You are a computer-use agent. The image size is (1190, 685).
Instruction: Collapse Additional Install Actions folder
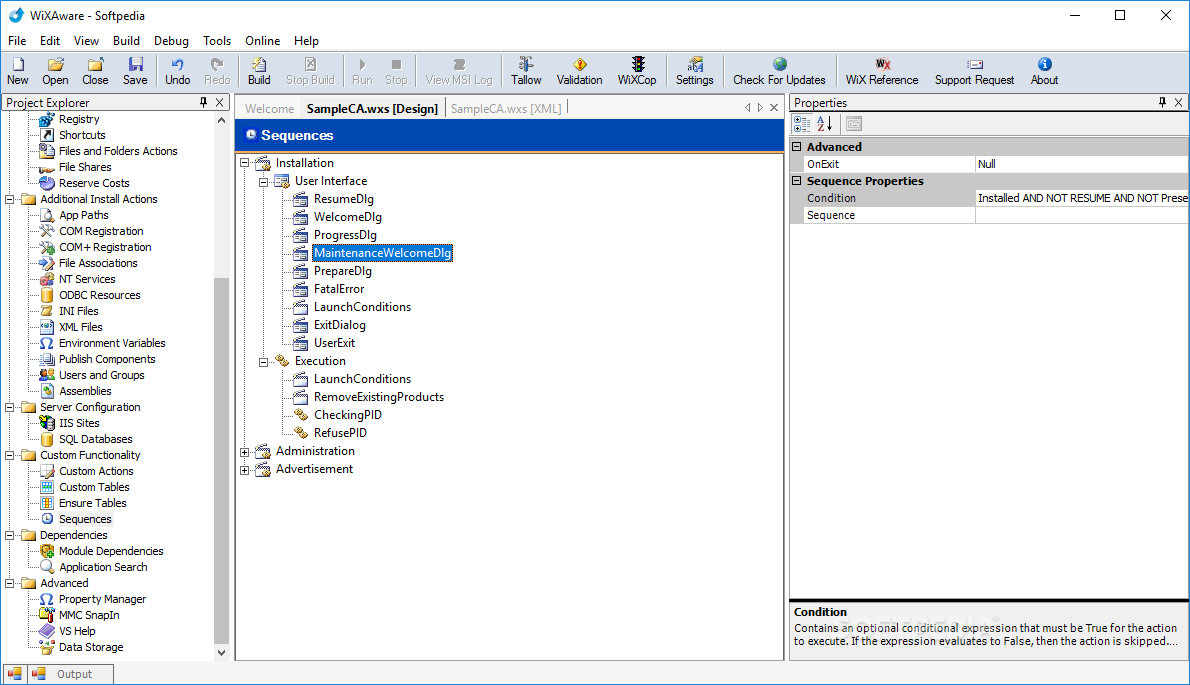tap(10, 200)
